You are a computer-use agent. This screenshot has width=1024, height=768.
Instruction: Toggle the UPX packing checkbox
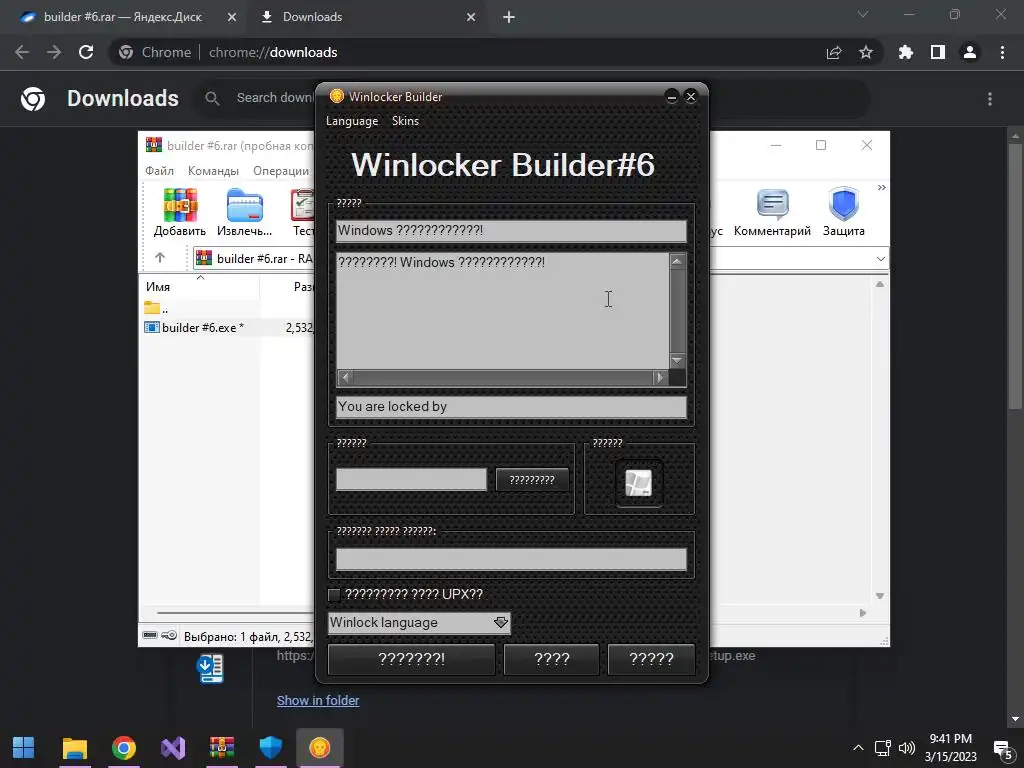point(334,594)
